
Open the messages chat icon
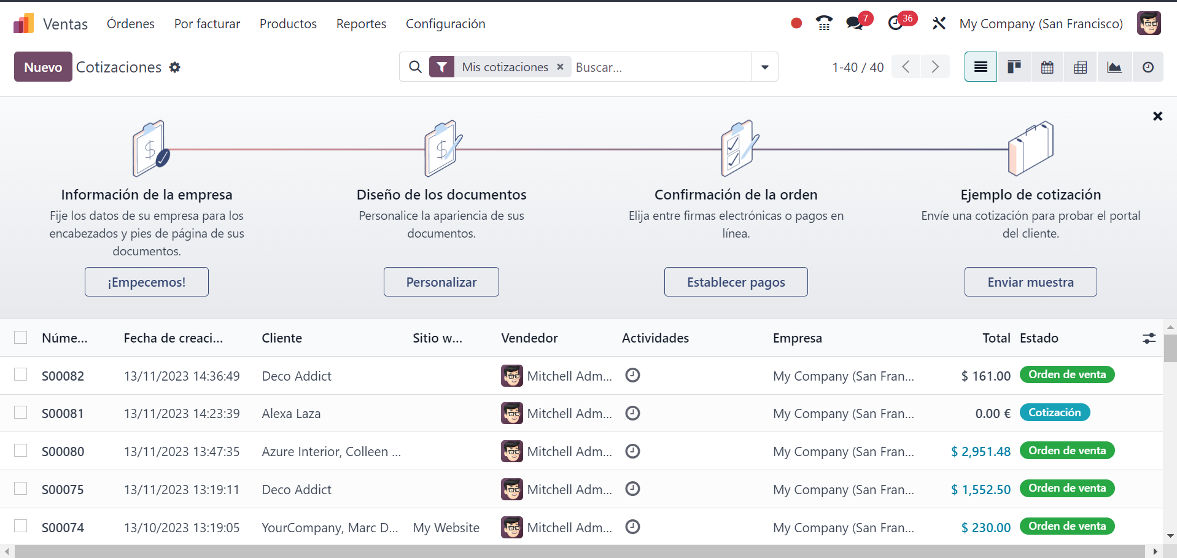click(x=855, y=23)
